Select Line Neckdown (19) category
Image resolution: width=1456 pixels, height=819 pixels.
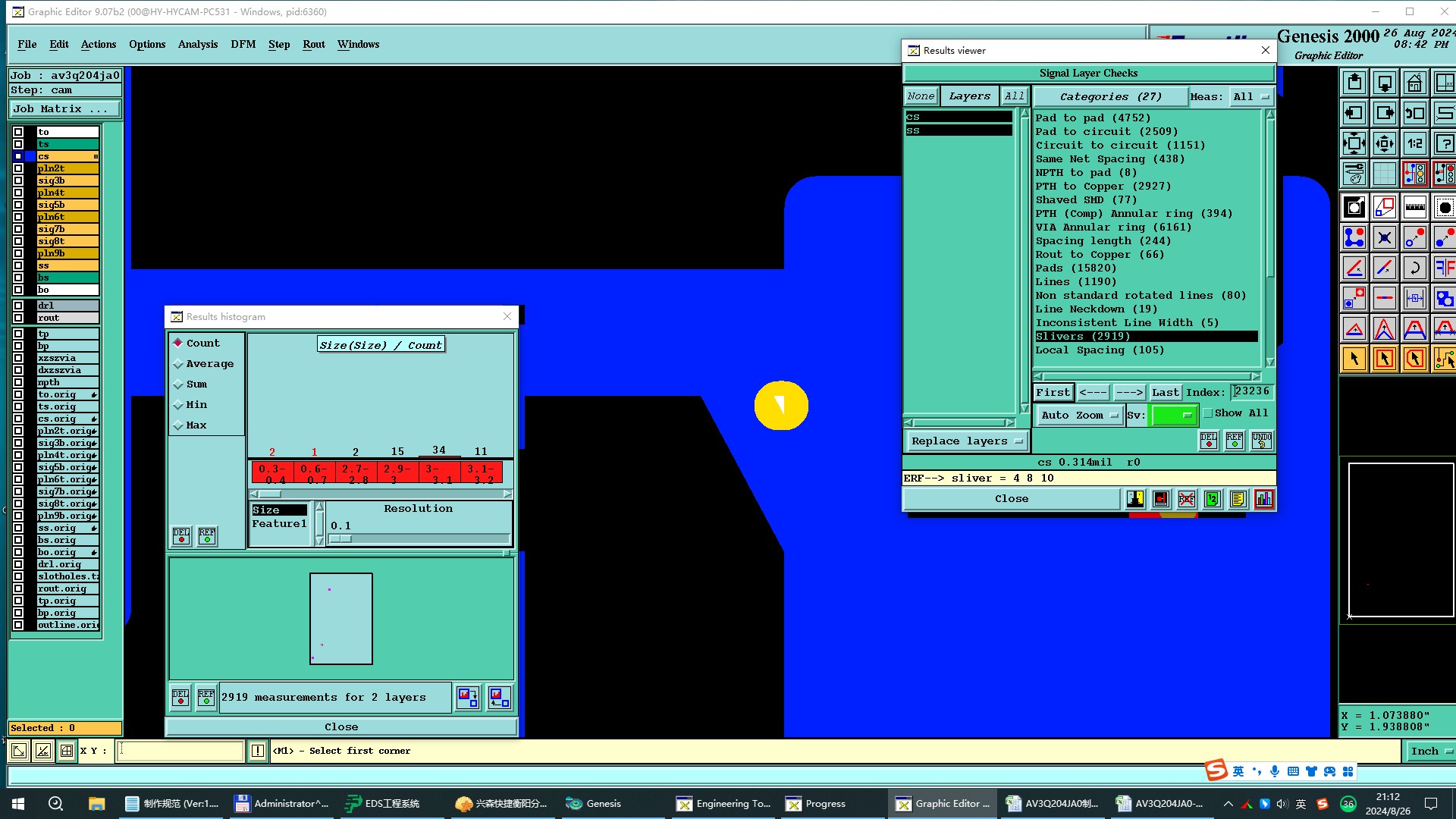pos(1096,309)
